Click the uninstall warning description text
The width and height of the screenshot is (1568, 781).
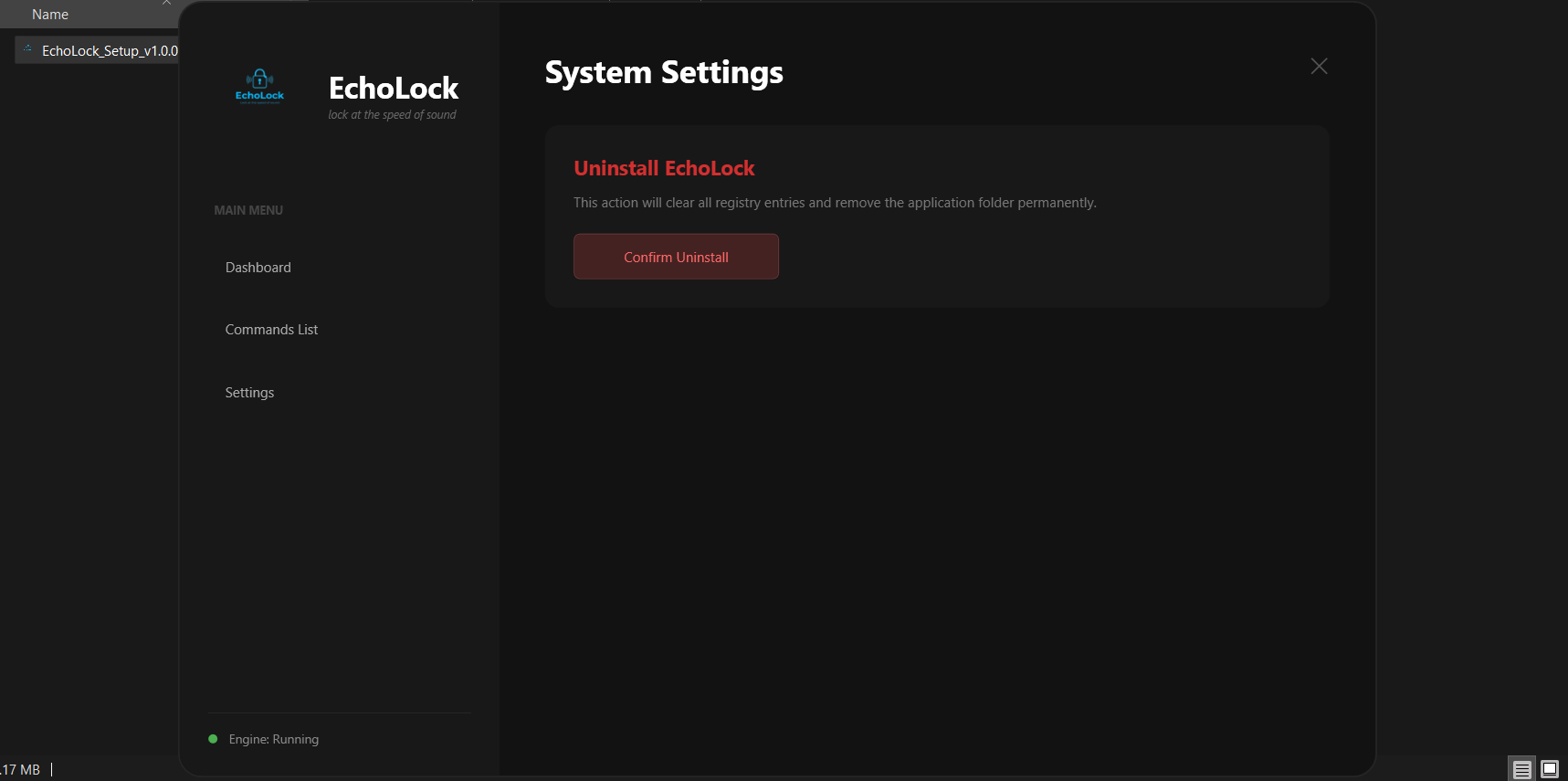tap(835, 203)
